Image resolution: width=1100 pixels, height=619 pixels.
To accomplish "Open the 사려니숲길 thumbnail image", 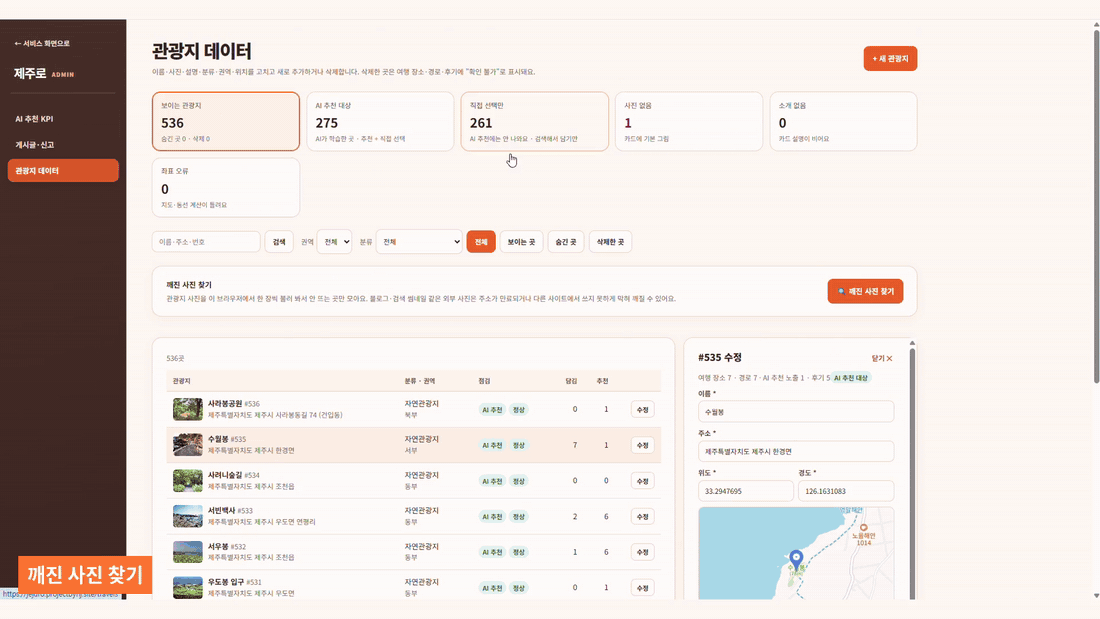I will click(x=187, y=481).
